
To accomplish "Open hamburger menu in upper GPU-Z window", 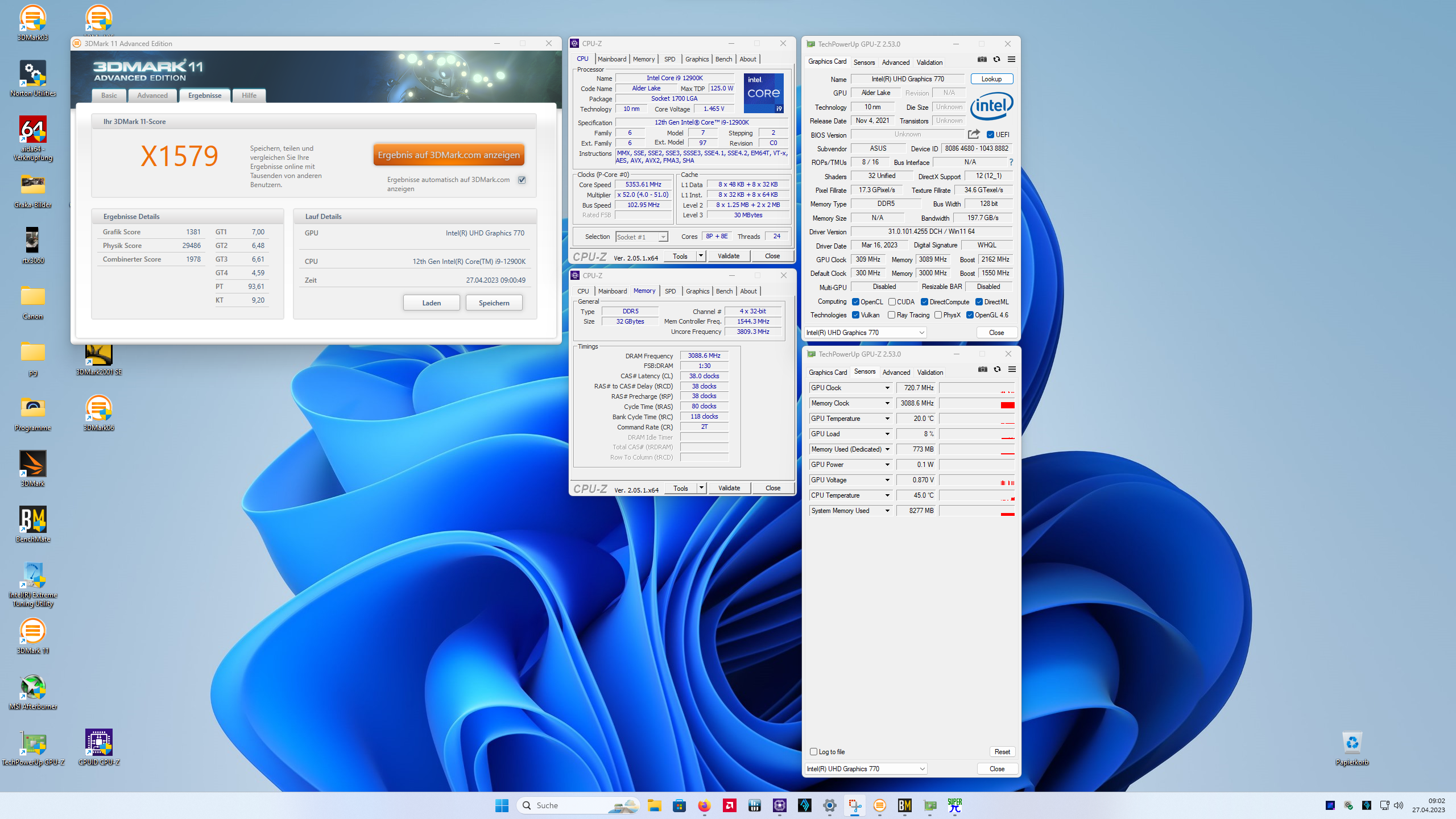I will [x=1011, y=59].
